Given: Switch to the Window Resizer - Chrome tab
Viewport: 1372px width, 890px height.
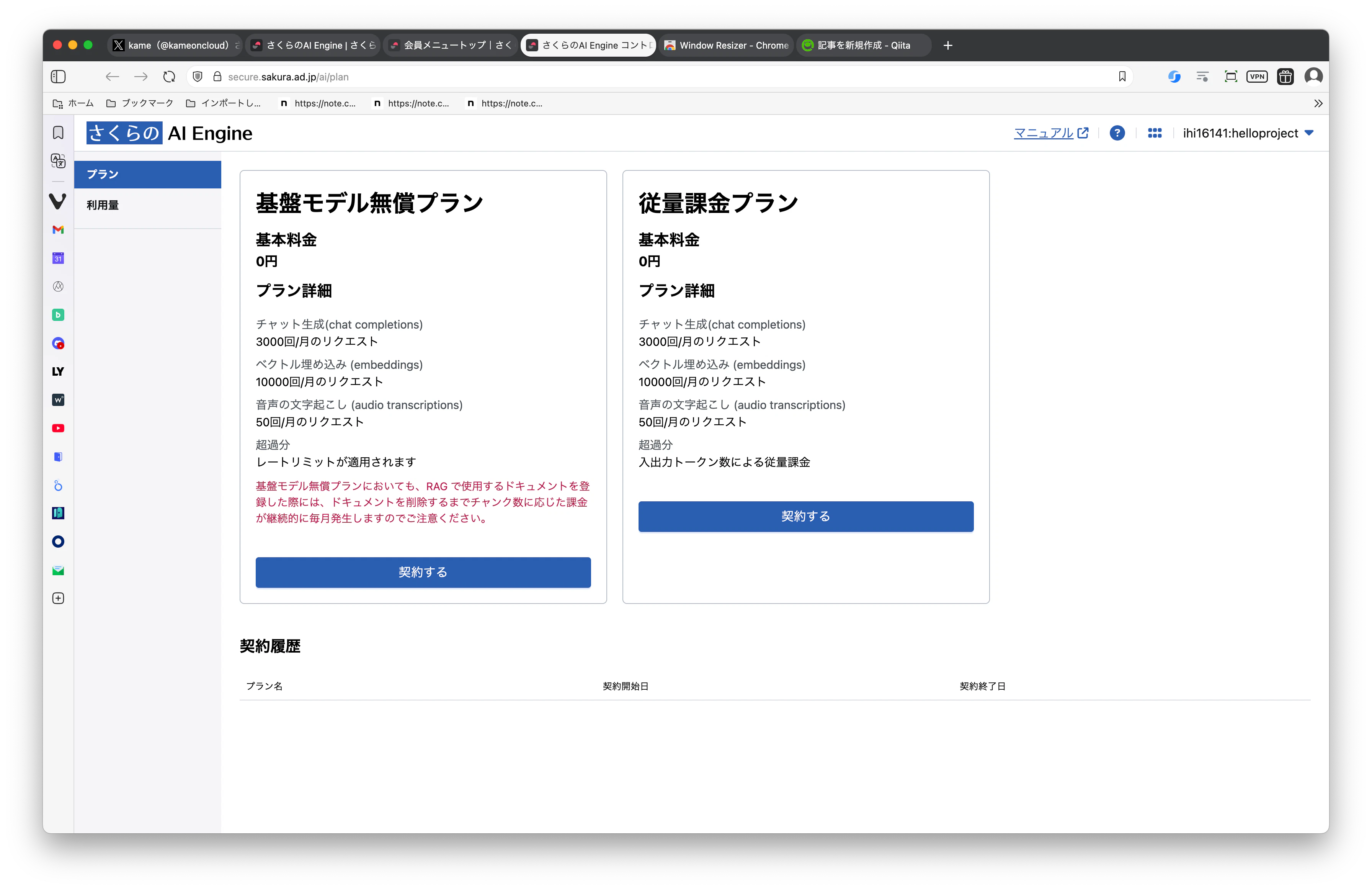Looking at the screenshot, I should tap(726, 45).
